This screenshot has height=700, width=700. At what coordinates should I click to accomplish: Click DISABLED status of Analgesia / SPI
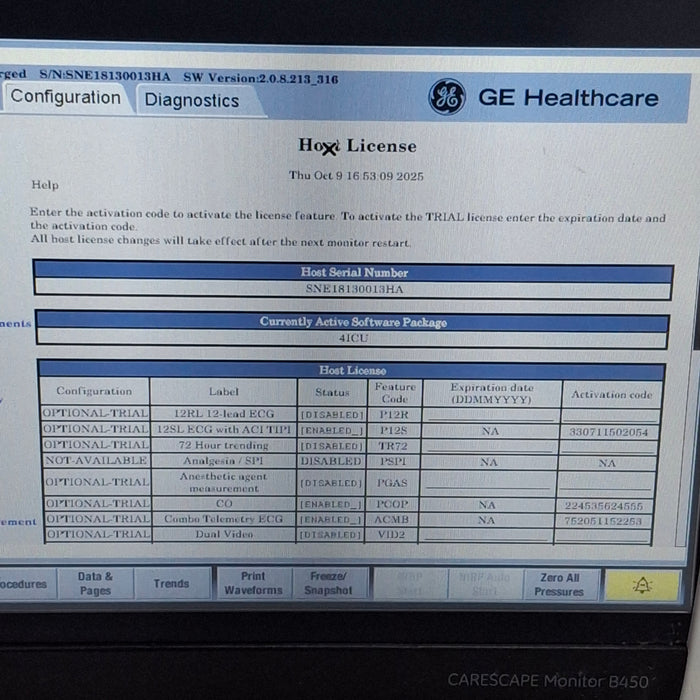(x=331, y=461)
